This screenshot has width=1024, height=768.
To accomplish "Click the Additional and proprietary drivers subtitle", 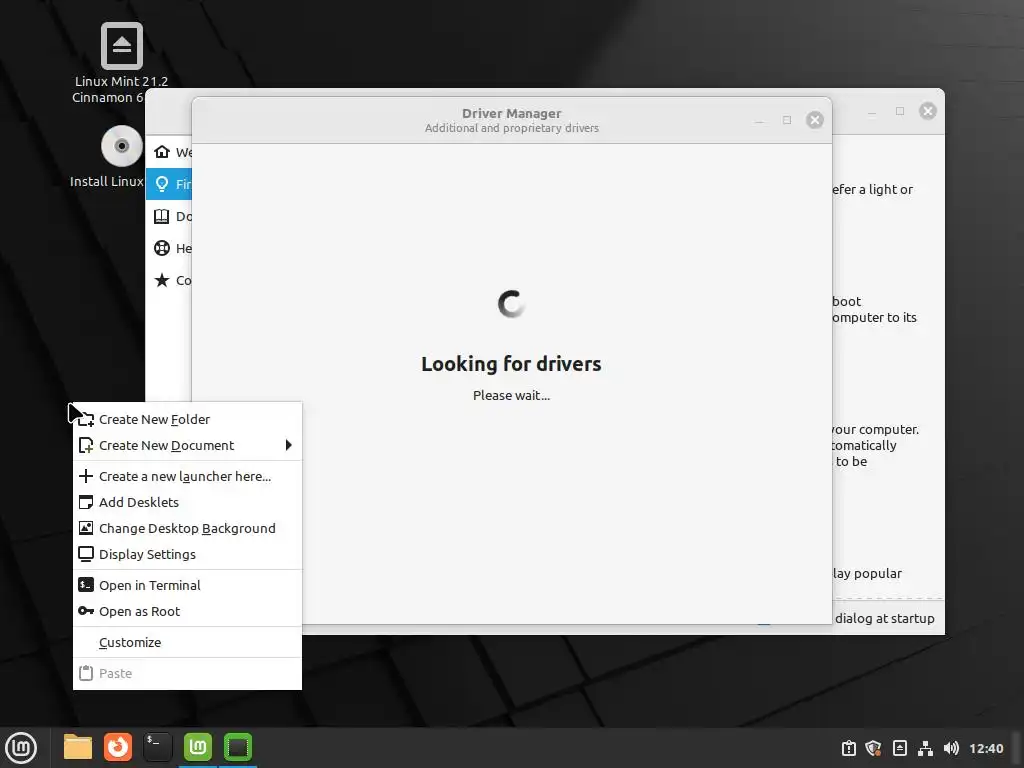I will click(511, 128).
